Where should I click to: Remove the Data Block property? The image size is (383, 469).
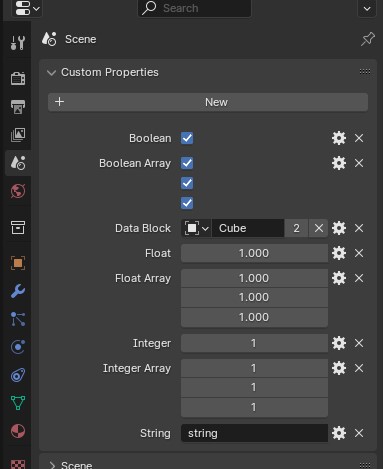[359, 228]
